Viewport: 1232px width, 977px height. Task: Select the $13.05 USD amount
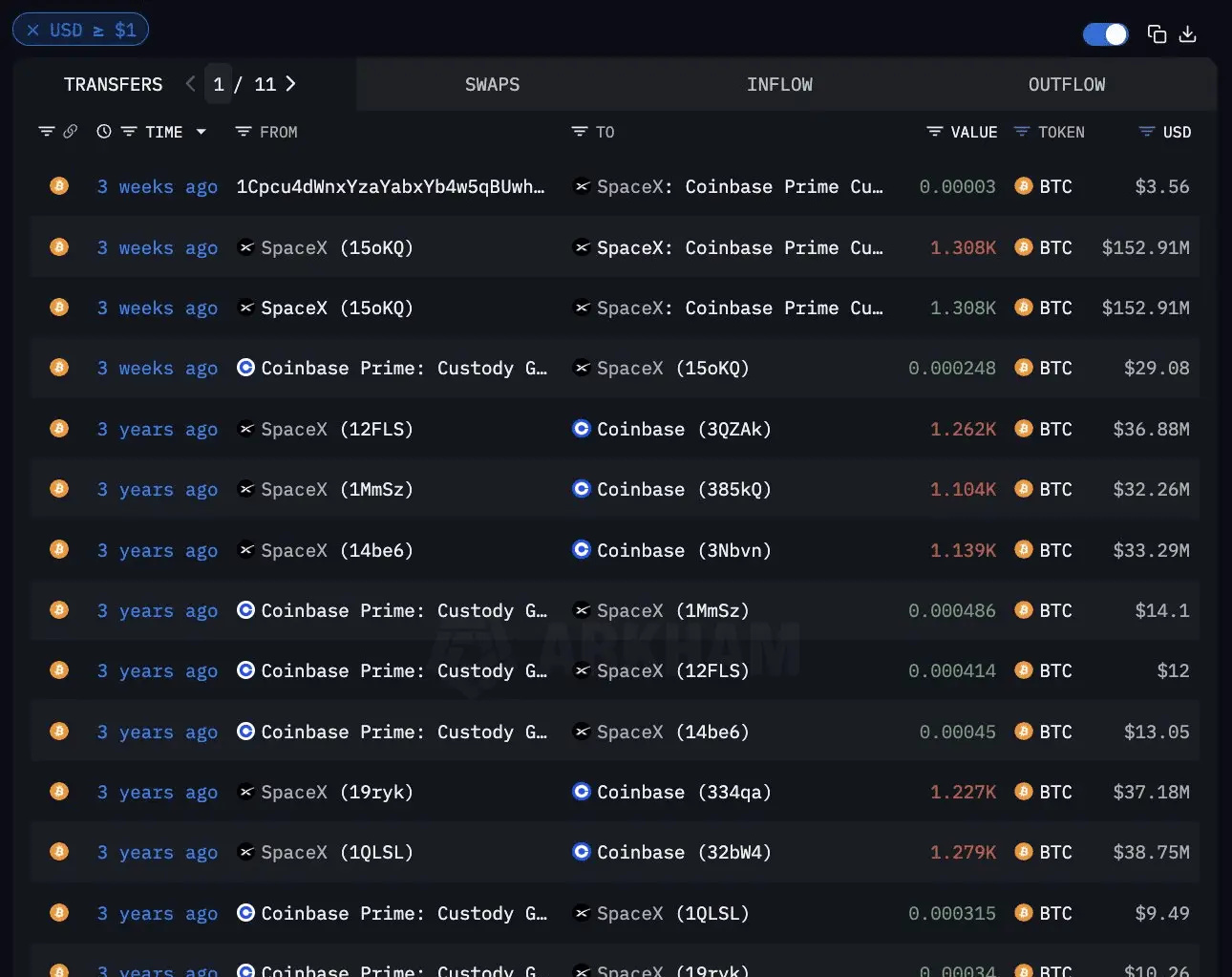tap(1157, 733)
